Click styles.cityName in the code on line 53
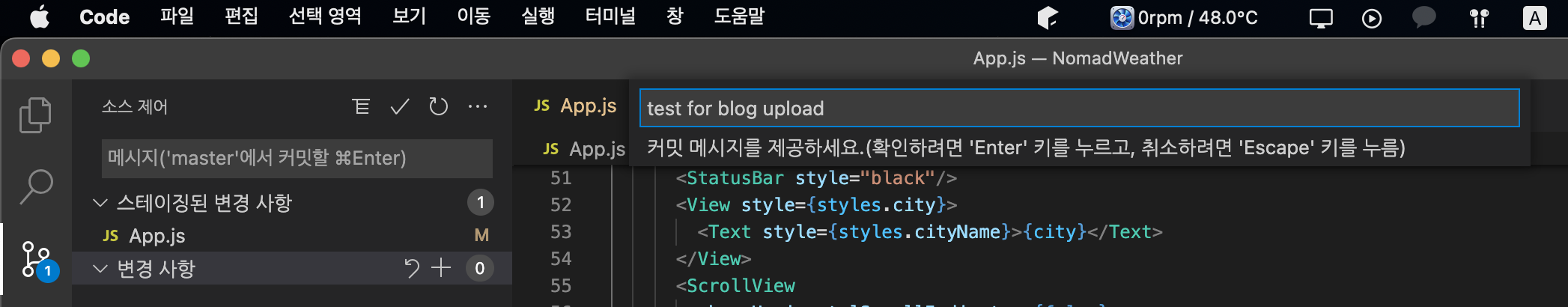The height and width of the screenshot is (307, 1568). tap(920, 232)
